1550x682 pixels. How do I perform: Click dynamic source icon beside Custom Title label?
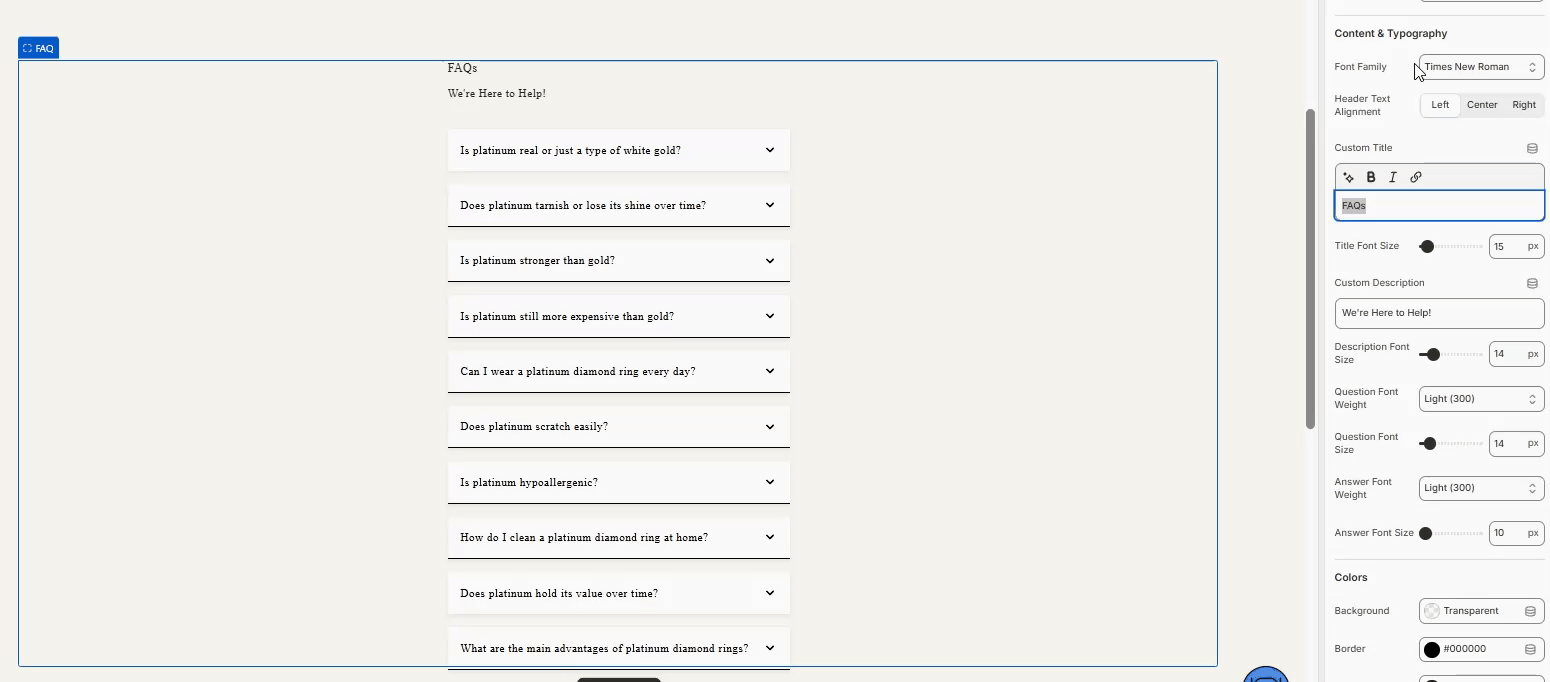(x=1532, y=148)
